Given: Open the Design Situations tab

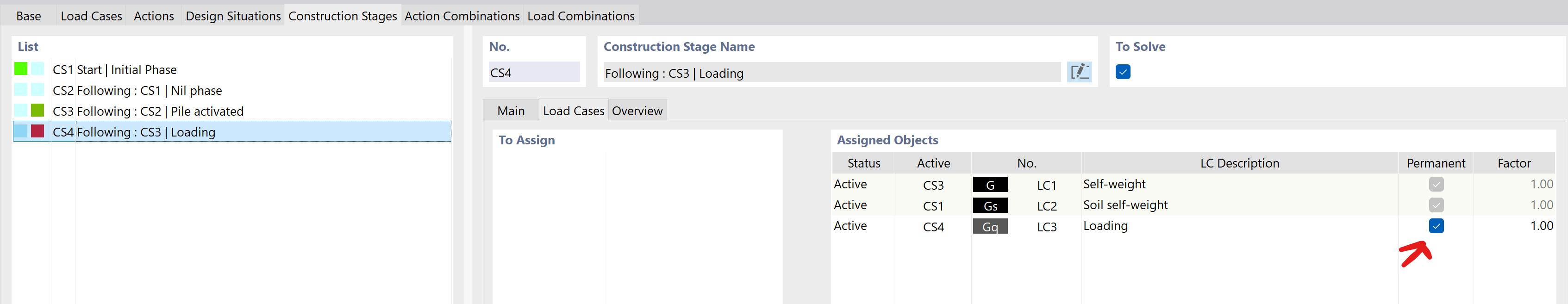Looking at the screenshot, I should coord(232,16).
